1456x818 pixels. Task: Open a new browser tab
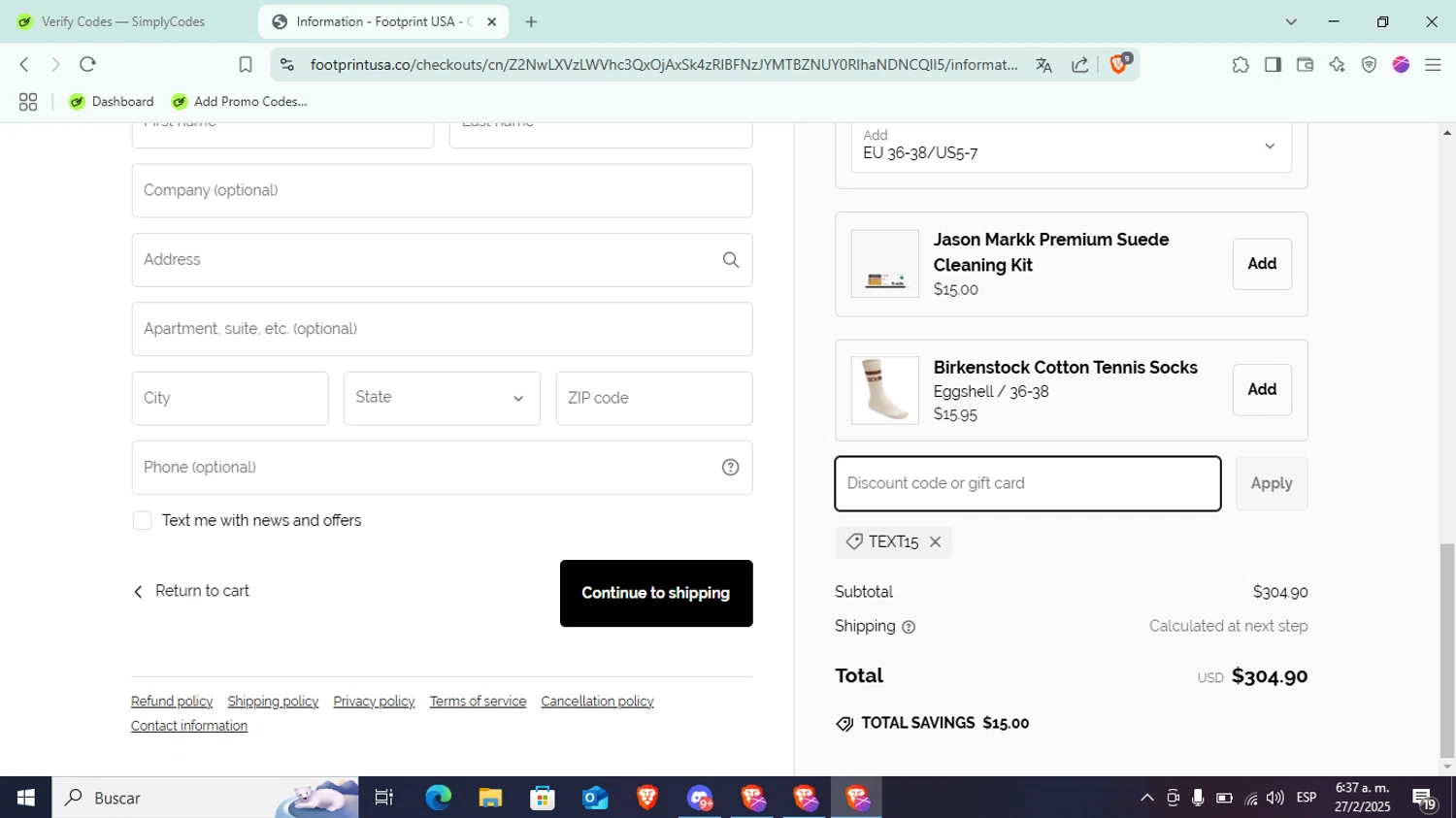tap(531, 21)
